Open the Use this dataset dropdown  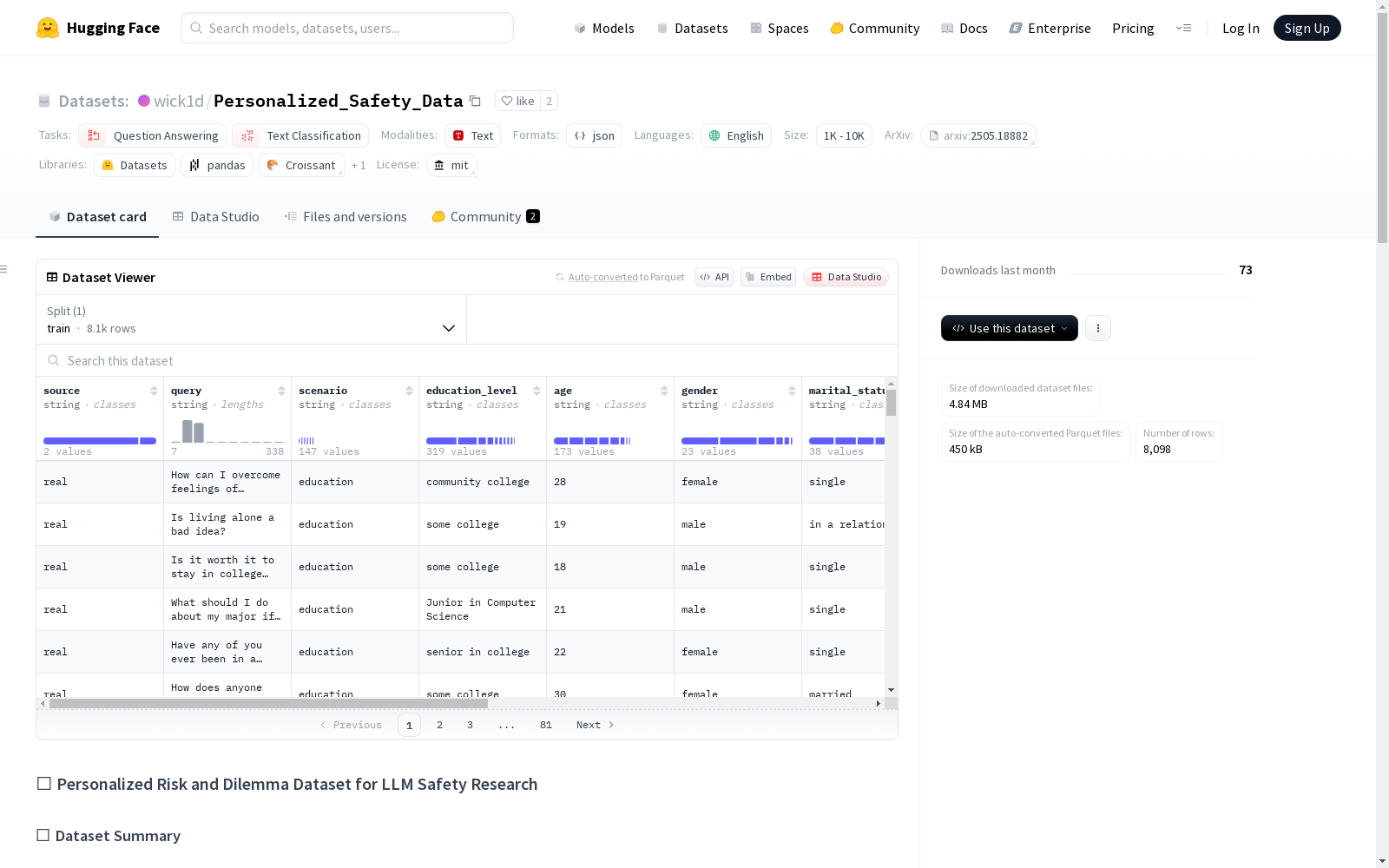pyautogui.click(x=1009, y=328)
